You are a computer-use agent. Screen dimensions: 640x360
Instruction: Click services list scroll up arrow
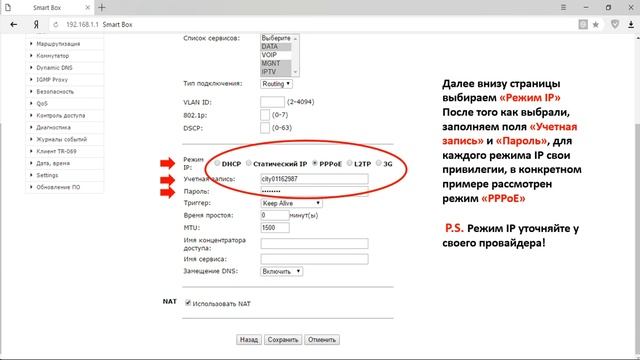pos(296,38)
